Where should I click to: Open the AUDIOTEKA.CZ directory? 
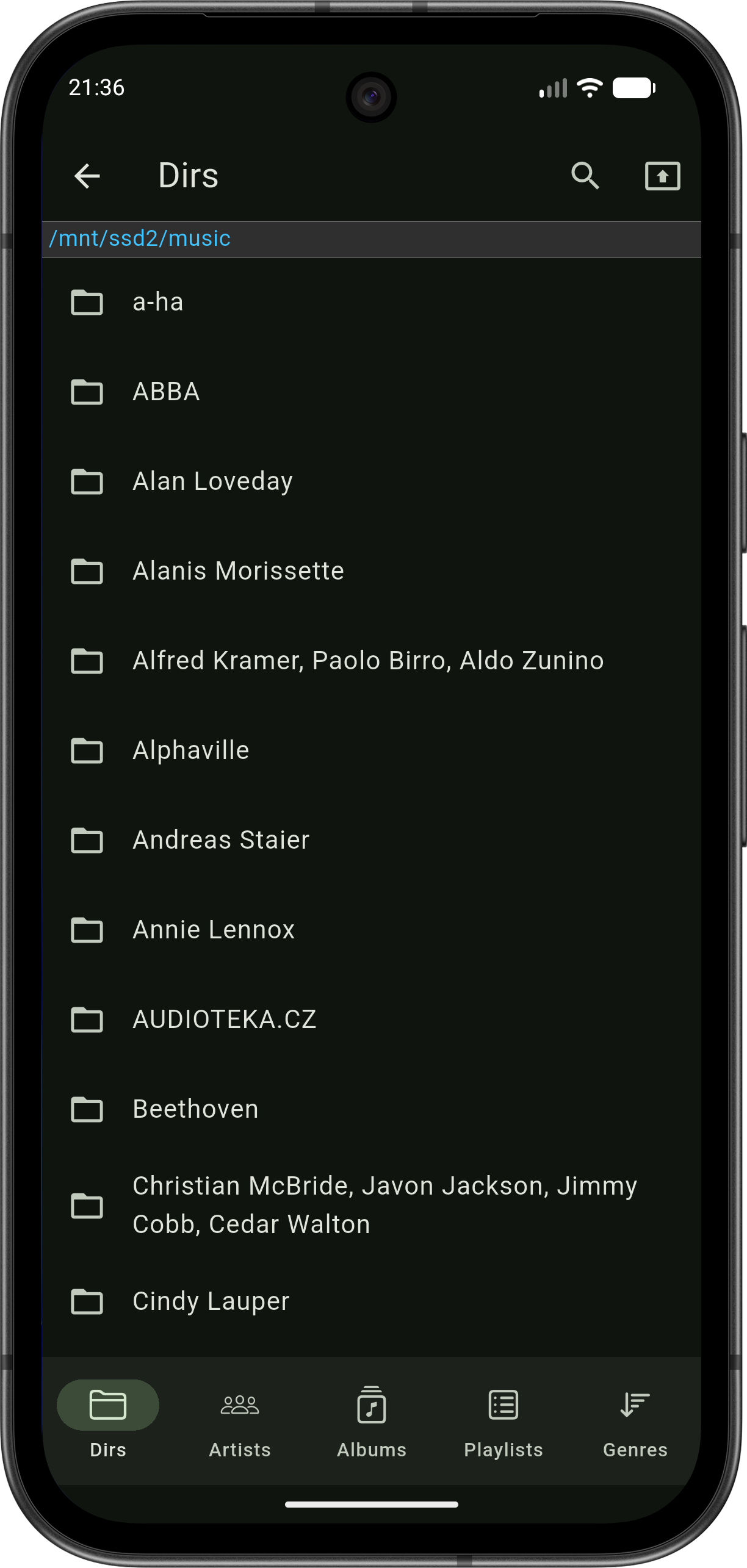click(225, 1020)
